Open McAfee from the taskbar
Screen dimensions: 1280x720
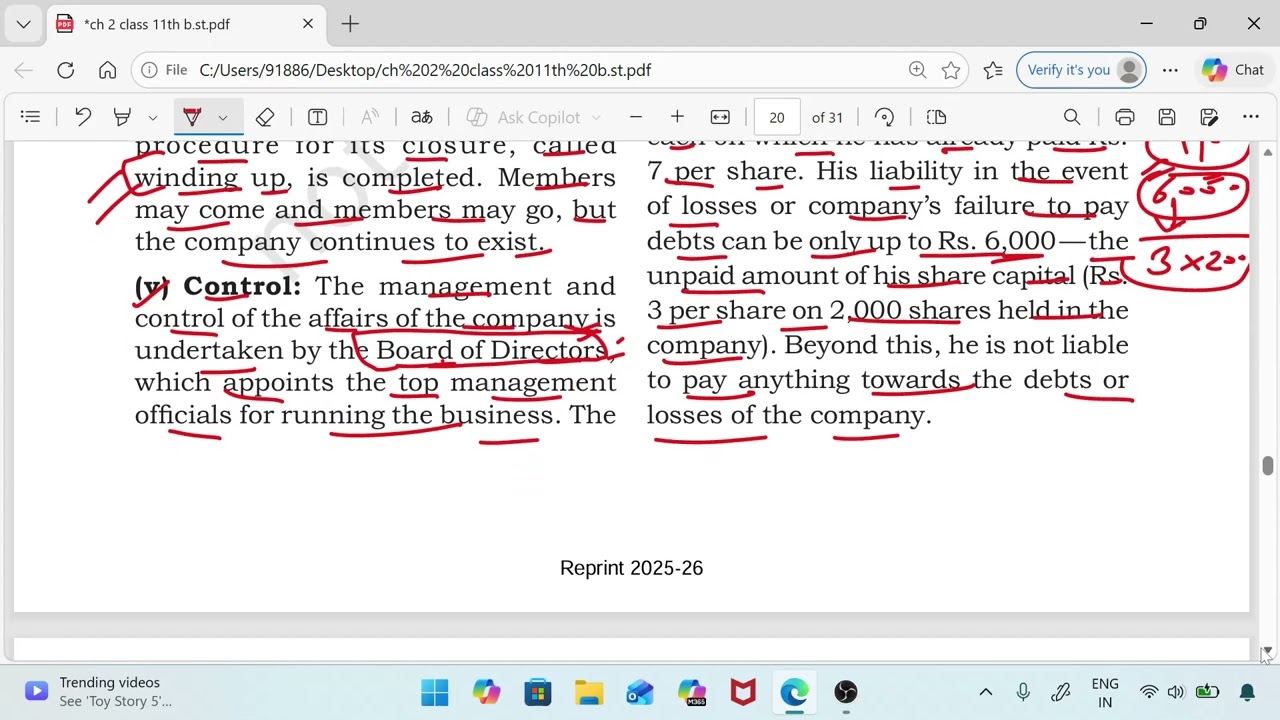(743, 692)
